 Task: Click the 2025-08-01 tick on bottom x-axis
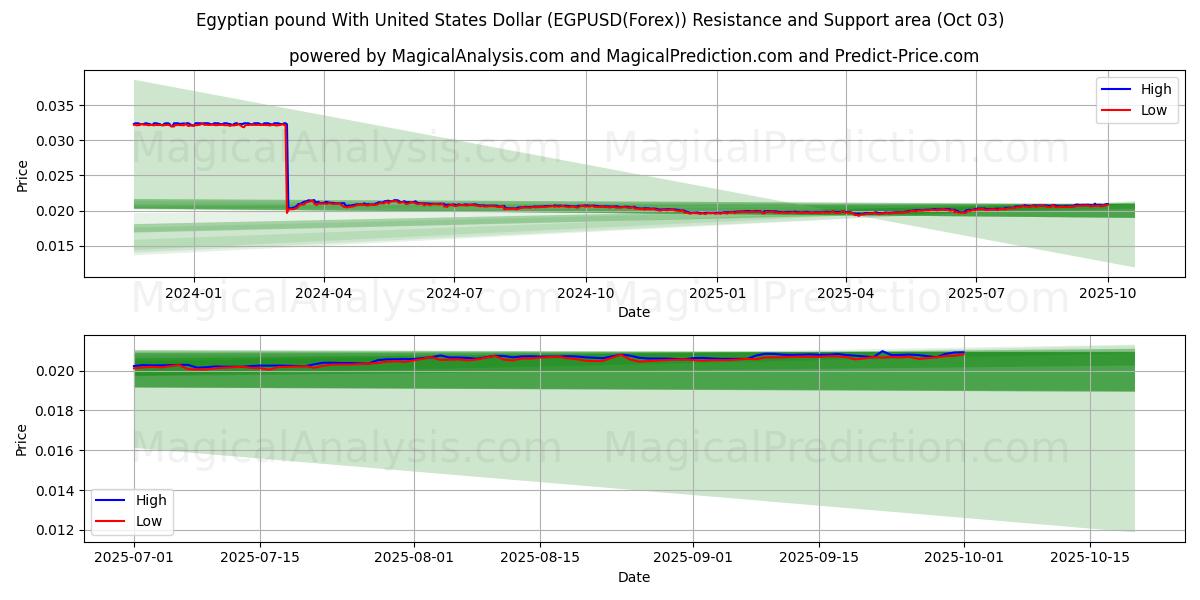[x=414, y=557]
